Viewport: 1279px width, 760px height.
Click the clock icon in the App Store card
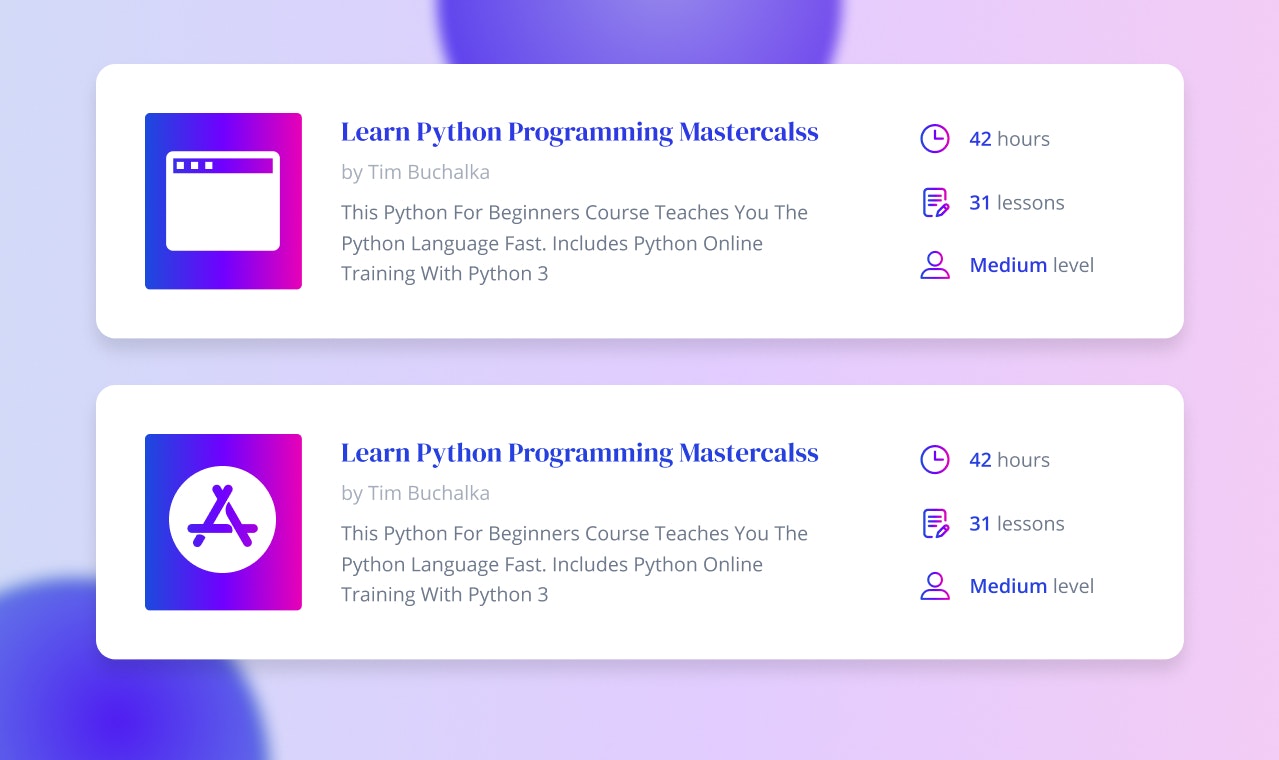(934, 460)
